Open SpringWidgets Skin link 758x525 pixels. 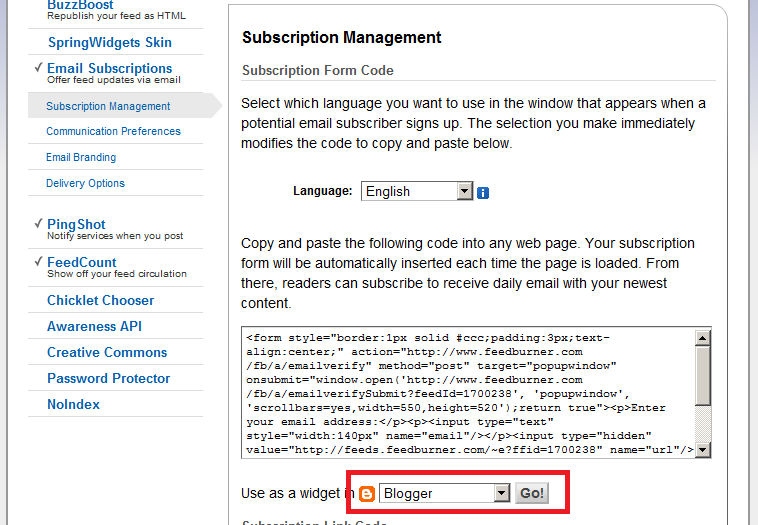[110, 43]
